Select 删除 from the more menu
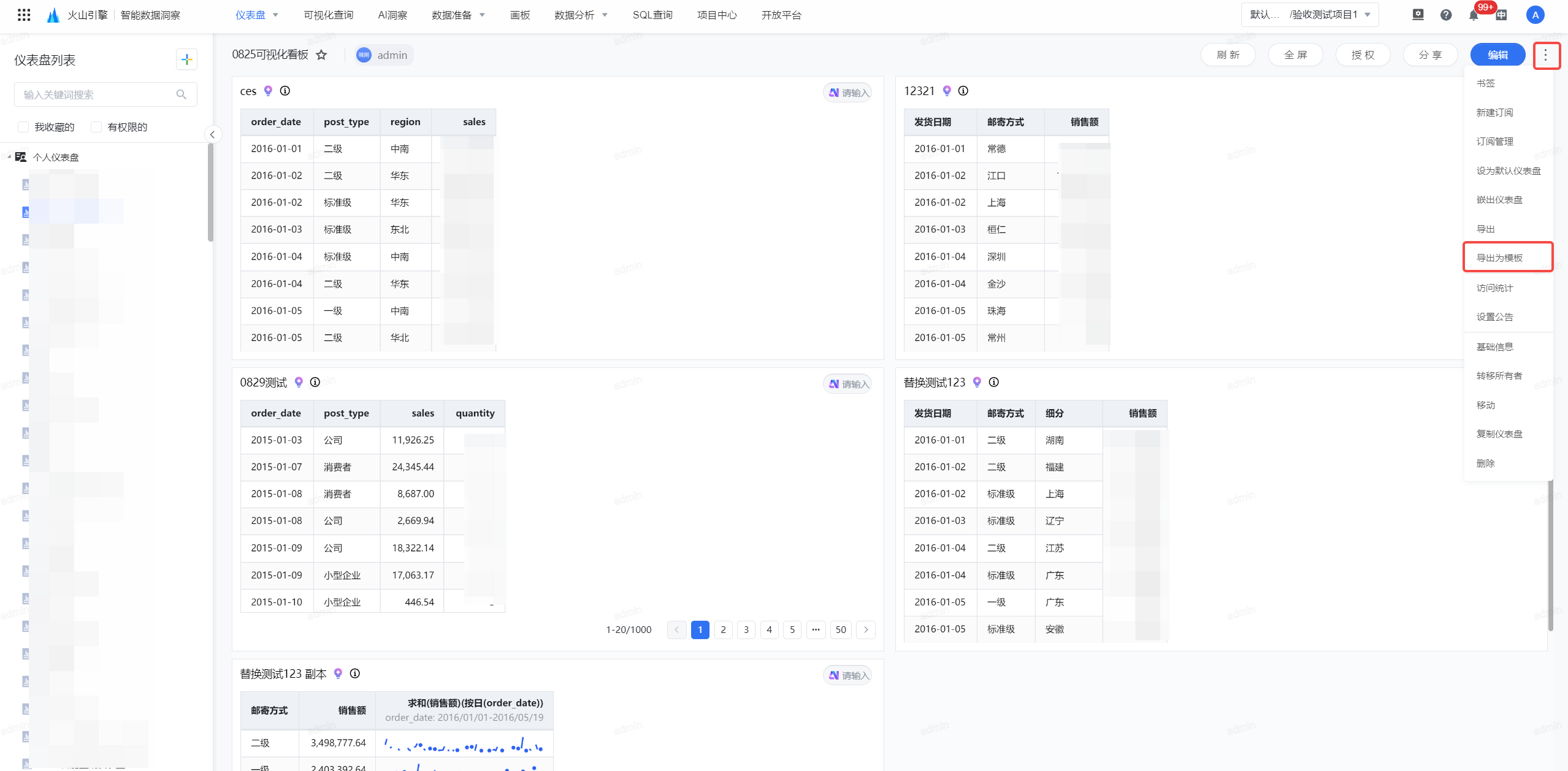 [x=1508, y=463]
